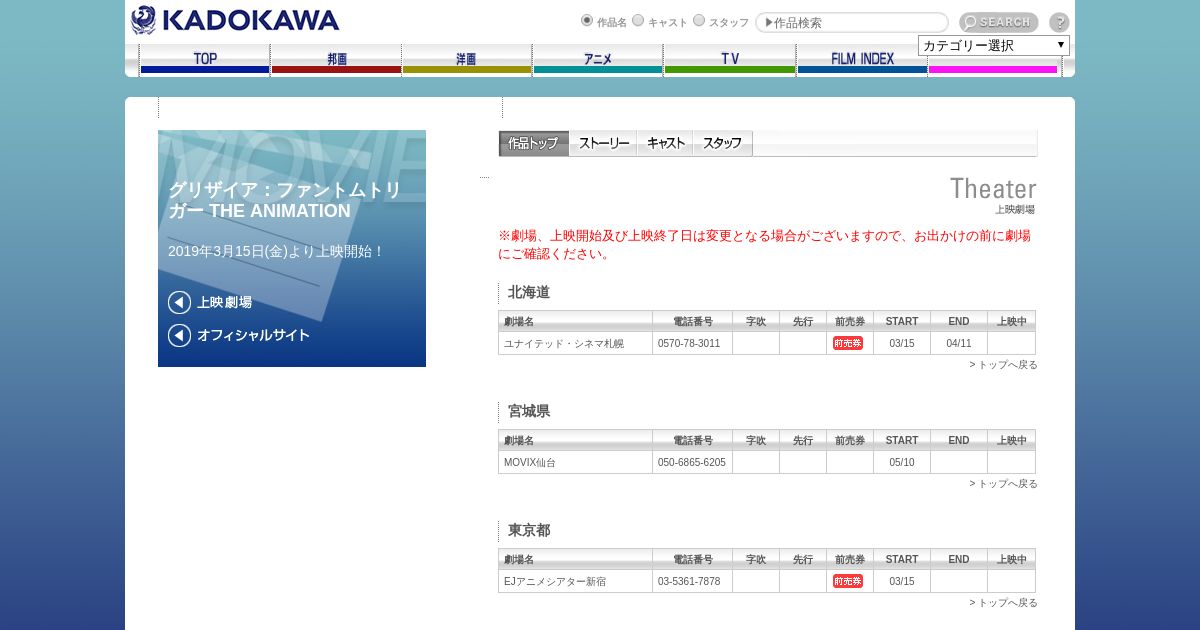The height and width of the screenshot is (630, 1200).
Task: Open the TV navigation tab
Action: [x=730, y=60]
